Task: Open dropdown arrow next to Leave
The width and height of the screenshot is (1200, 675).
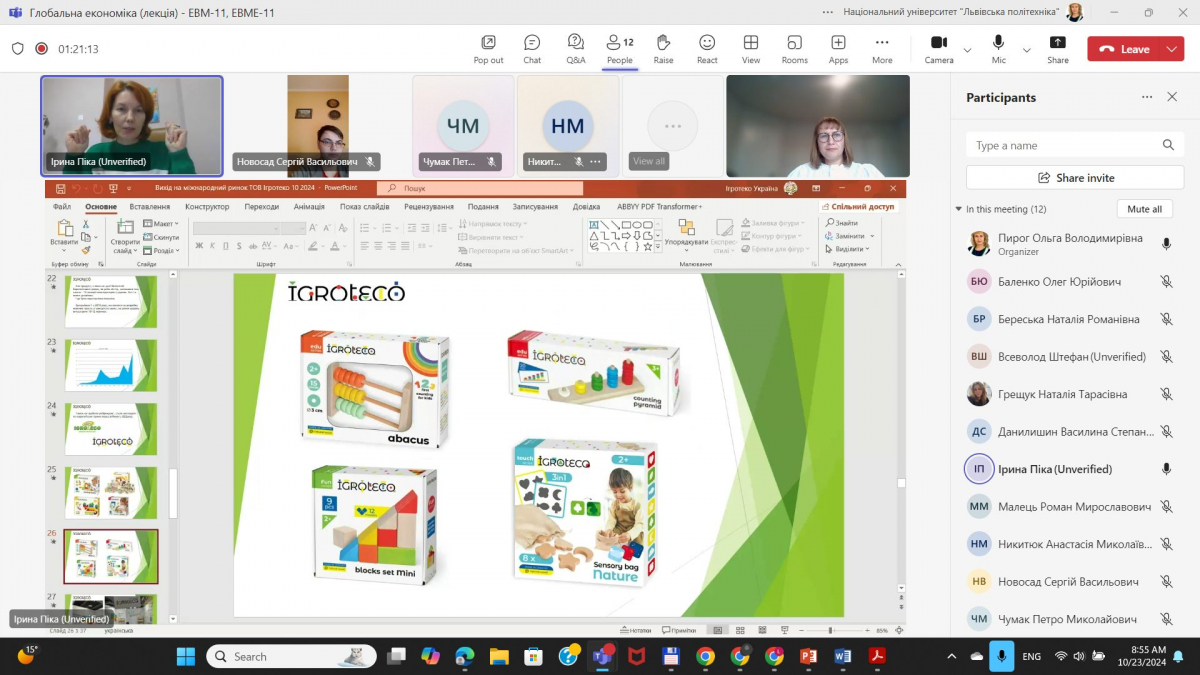Action: 1171,49
